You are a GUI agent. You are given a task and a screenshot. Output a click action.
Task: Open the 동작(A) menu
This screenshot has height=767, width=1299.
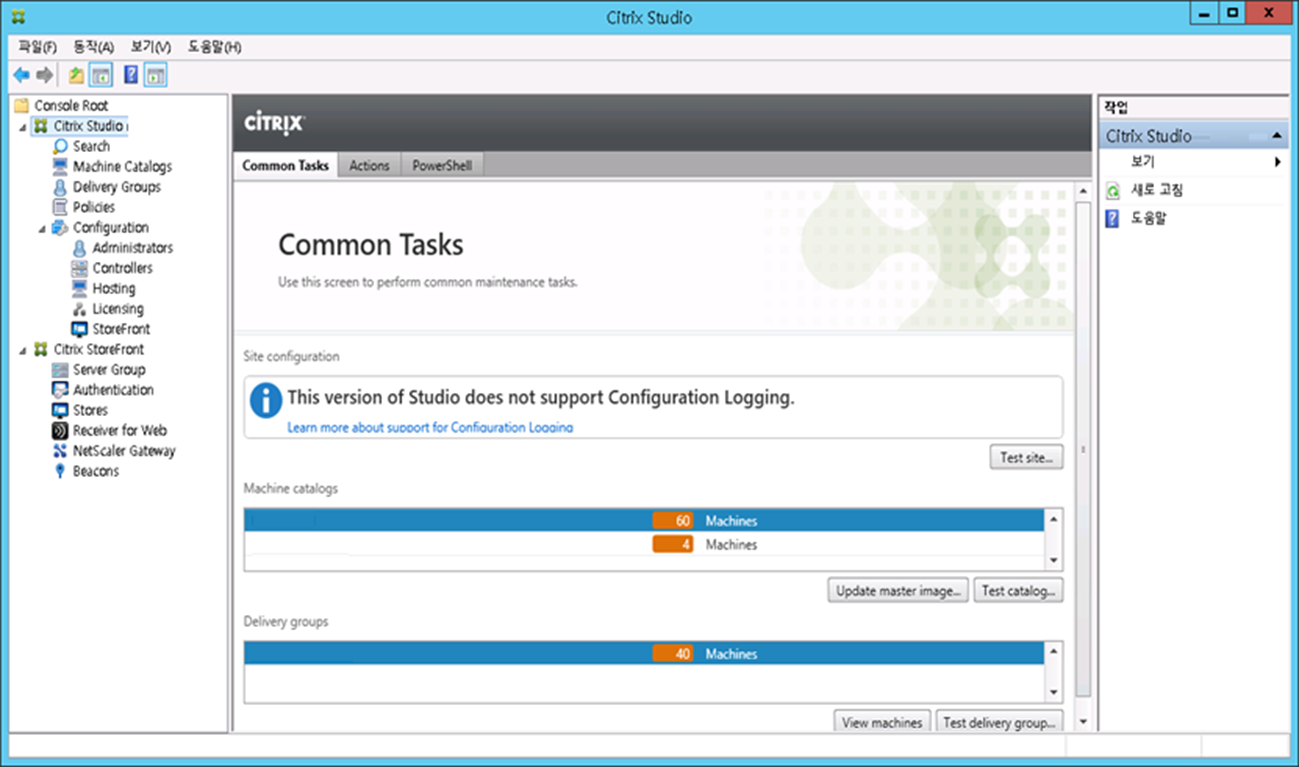(94, 47)
